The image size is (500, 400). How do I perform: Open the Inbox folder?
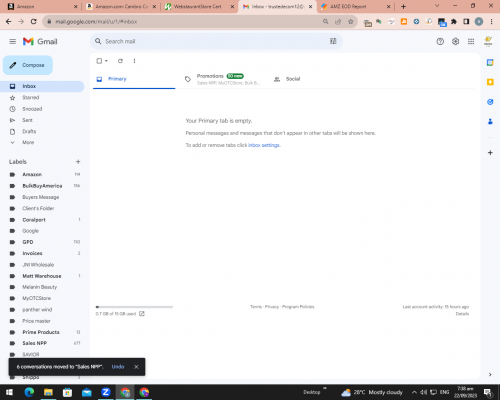[42, 86]
